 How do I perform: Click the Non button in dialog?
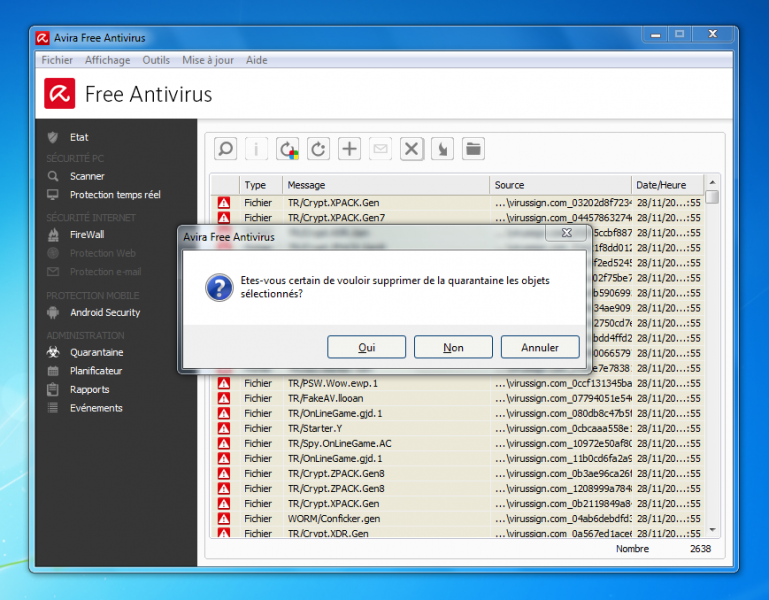(453, 347)
